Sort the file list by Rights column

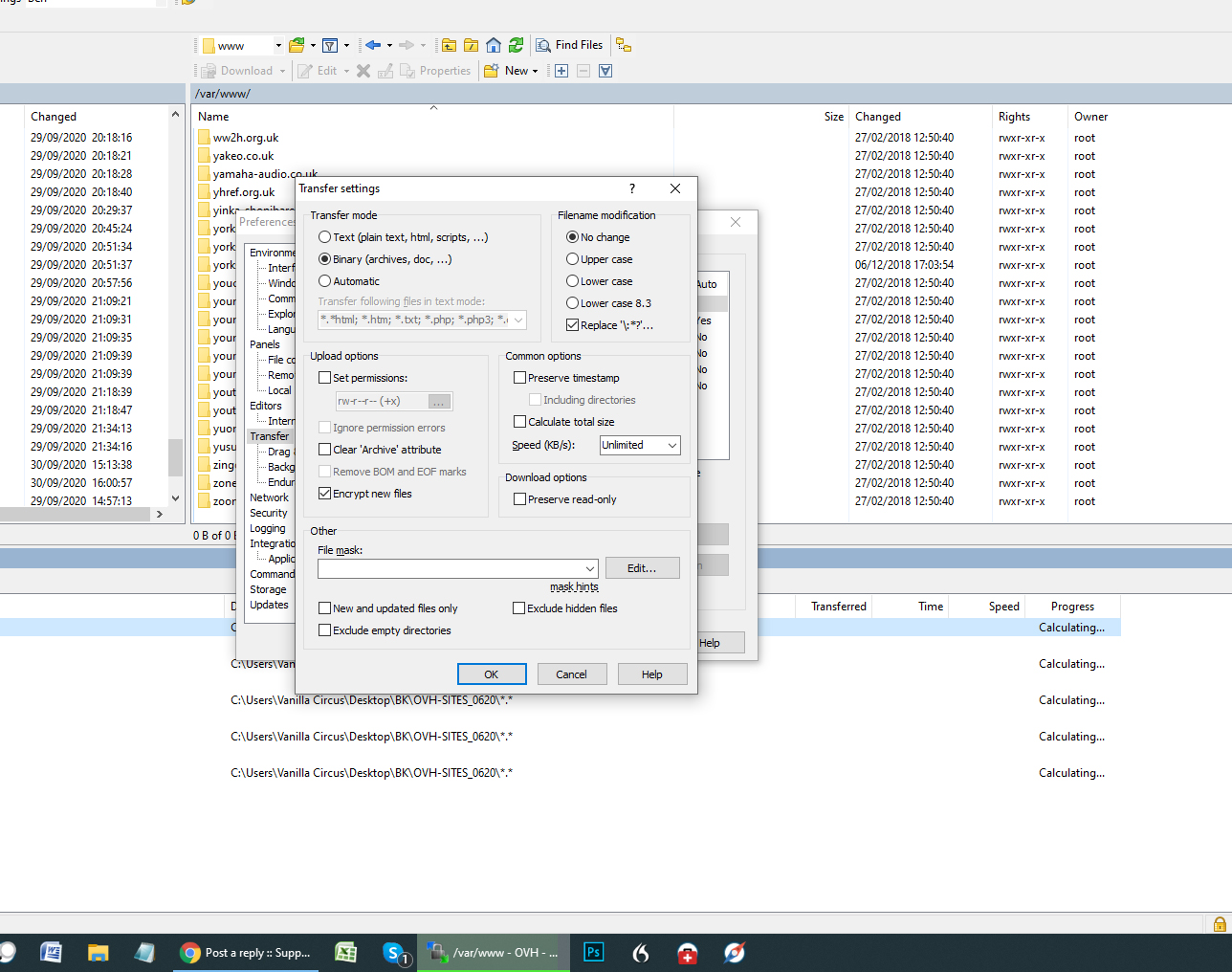coord(1014,117)
